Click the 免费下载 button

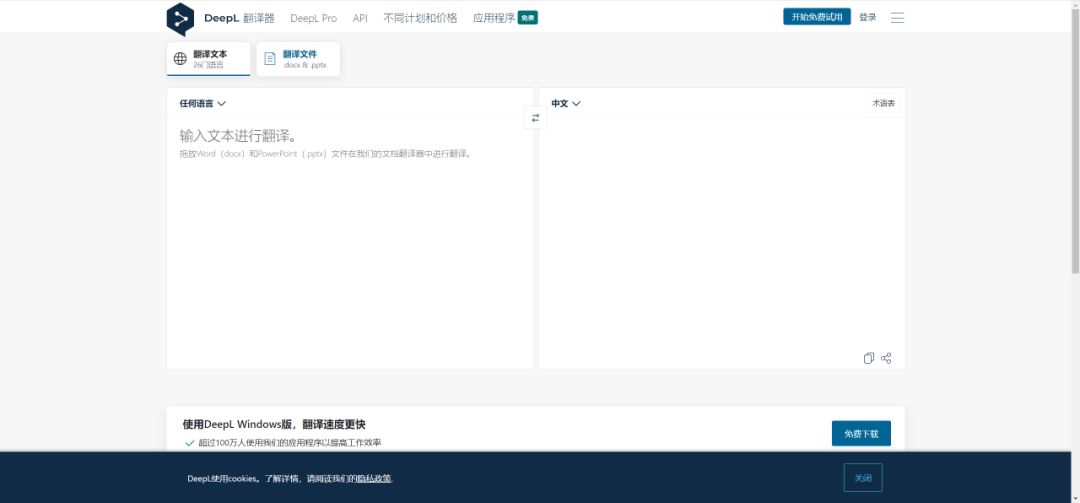point(861,433)
